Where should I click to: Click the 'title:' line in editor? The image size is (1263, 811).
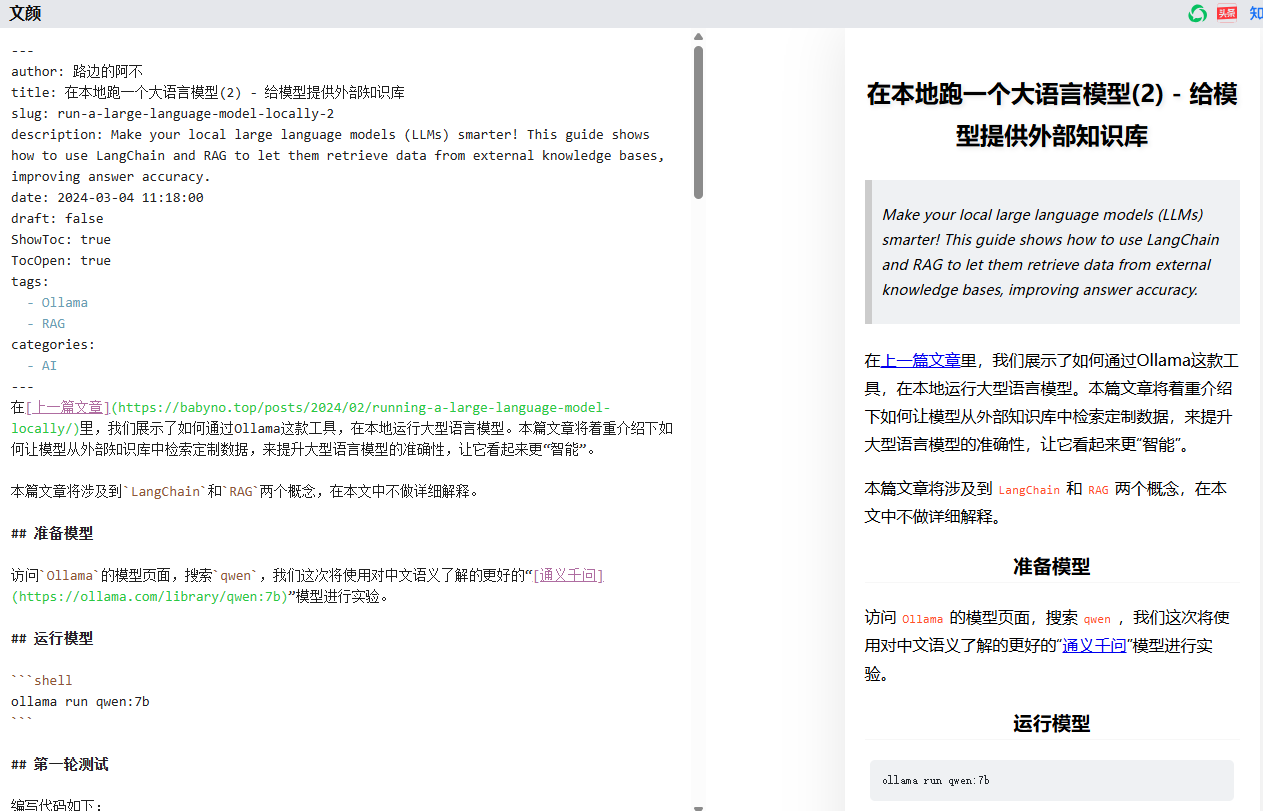point(208,93)
